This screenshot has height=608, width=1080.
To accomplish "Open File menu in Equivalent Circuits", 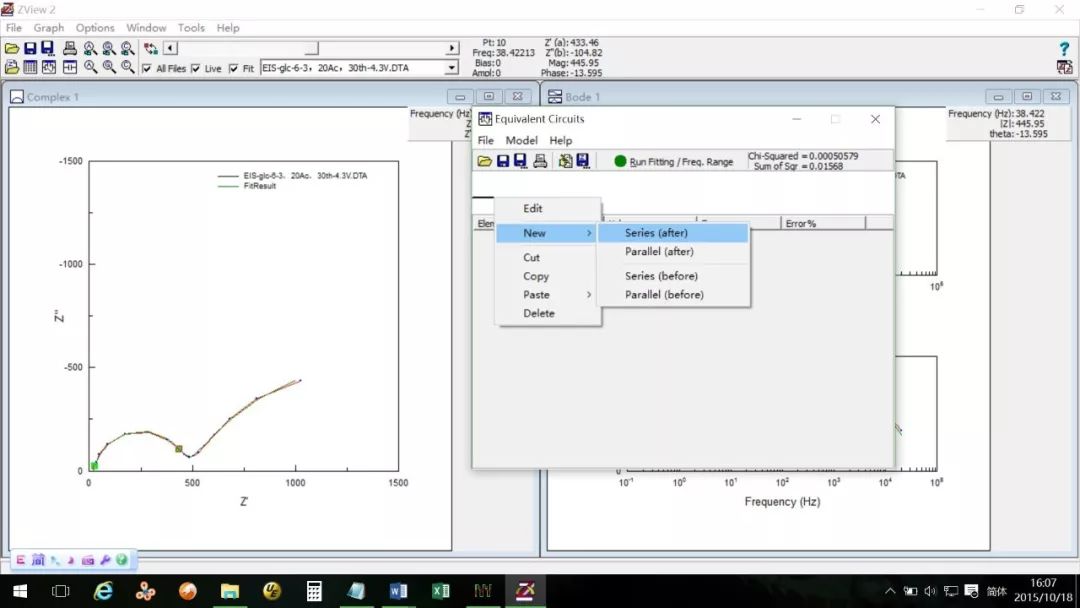I will pos(486,140).
